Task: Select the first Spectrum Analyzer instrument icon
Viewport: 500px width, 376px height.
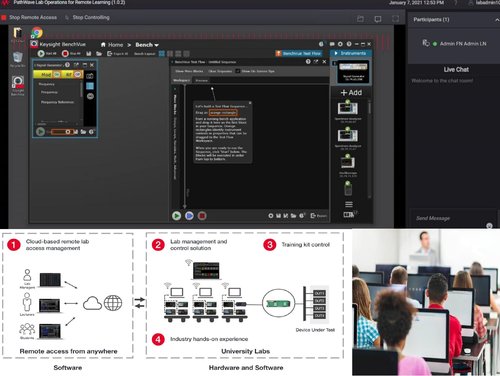Action: (x=348, y=109)
